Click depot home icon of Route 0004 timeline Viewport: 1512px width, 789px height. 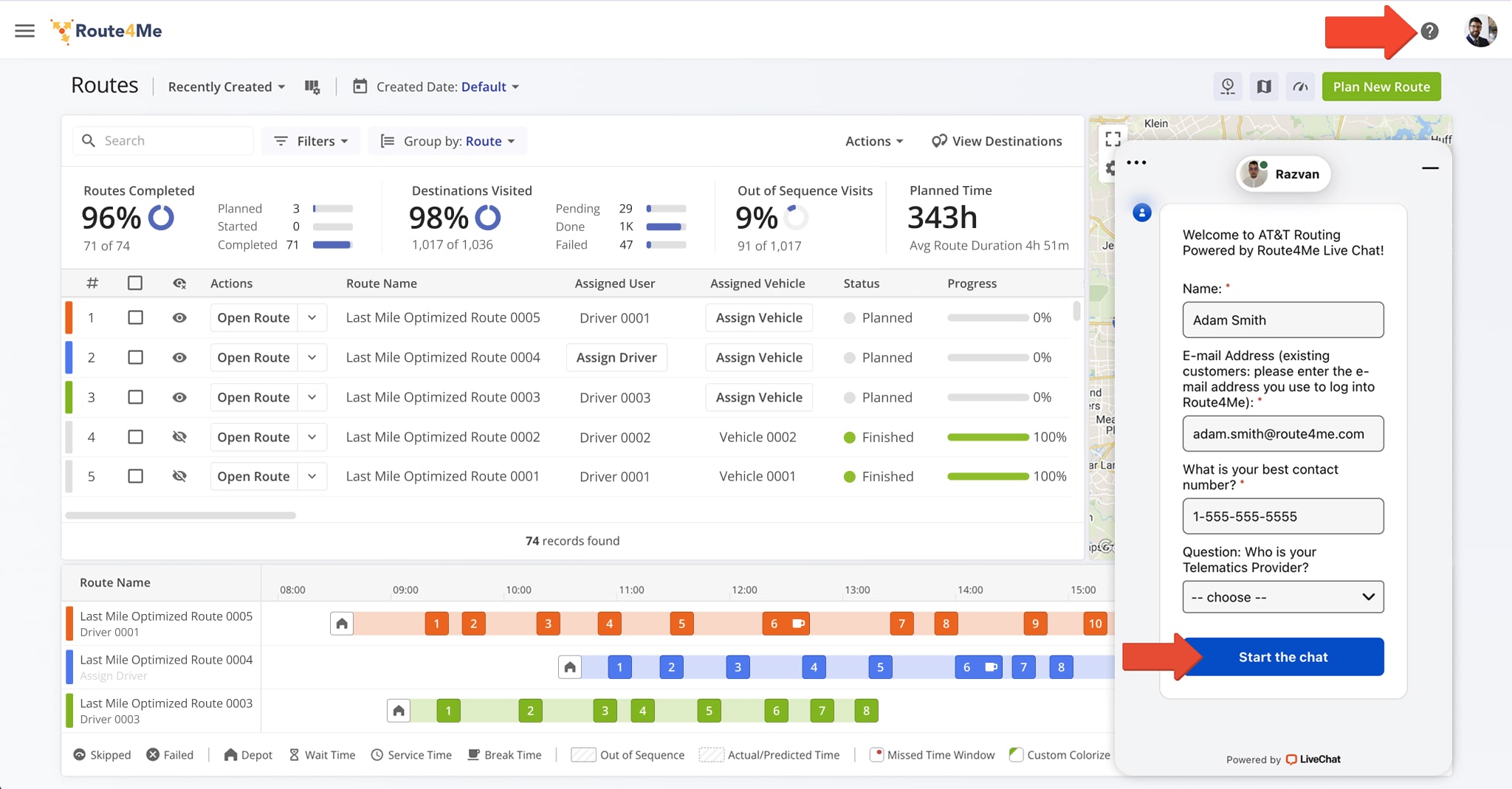pos(570,667)
